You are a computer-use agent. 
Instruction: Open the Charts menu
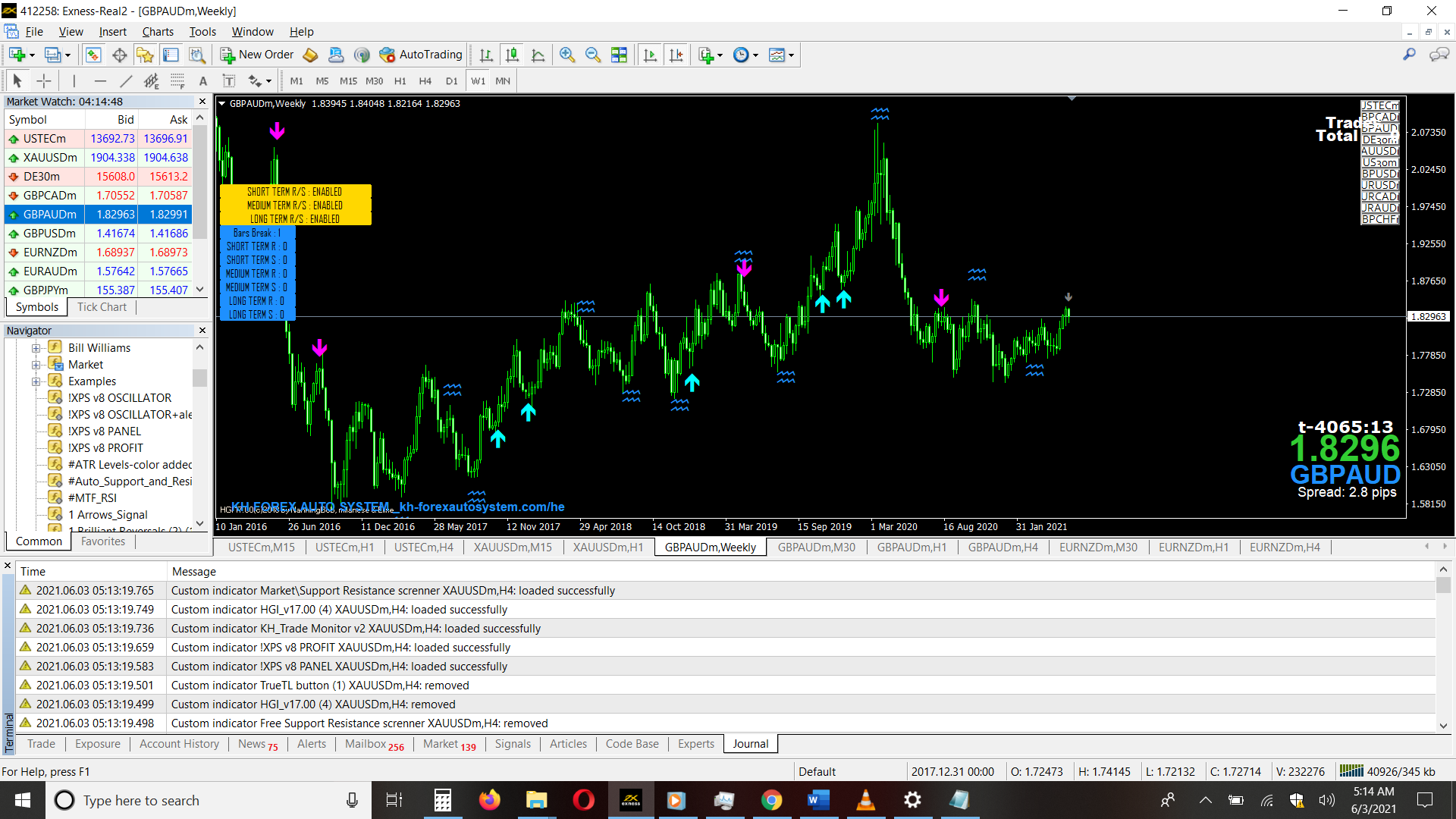(x=158, y=32)
